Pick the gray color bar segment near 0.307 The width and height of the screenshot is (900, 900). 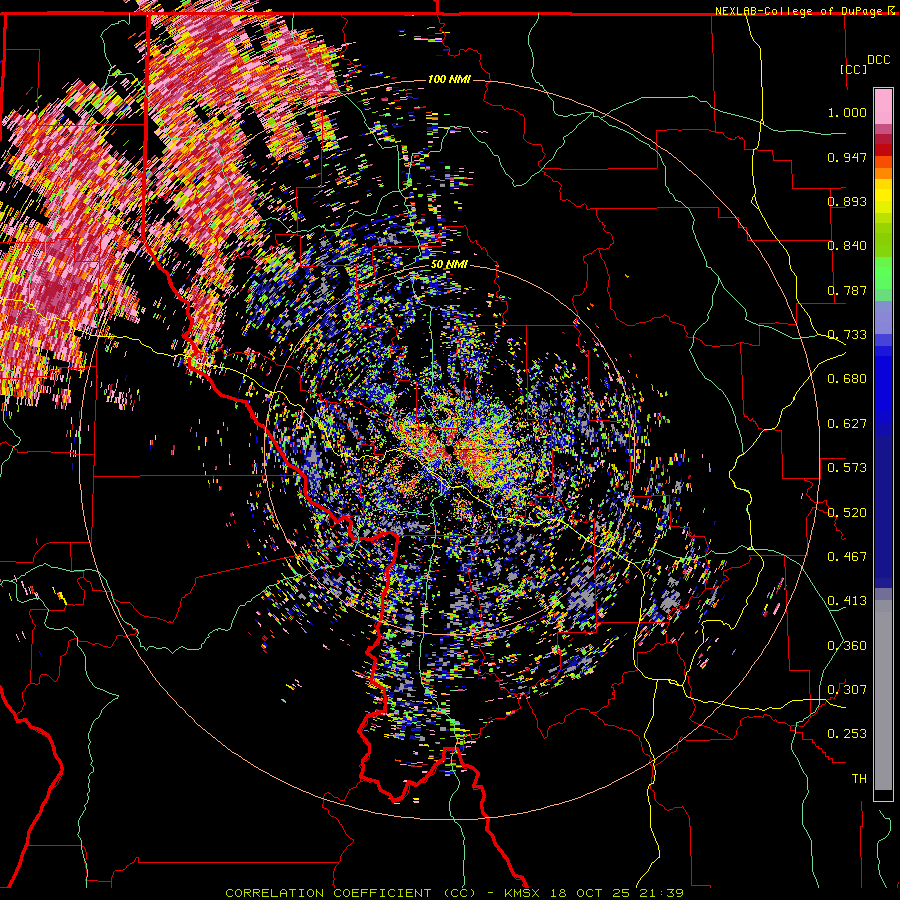point(883,695)
